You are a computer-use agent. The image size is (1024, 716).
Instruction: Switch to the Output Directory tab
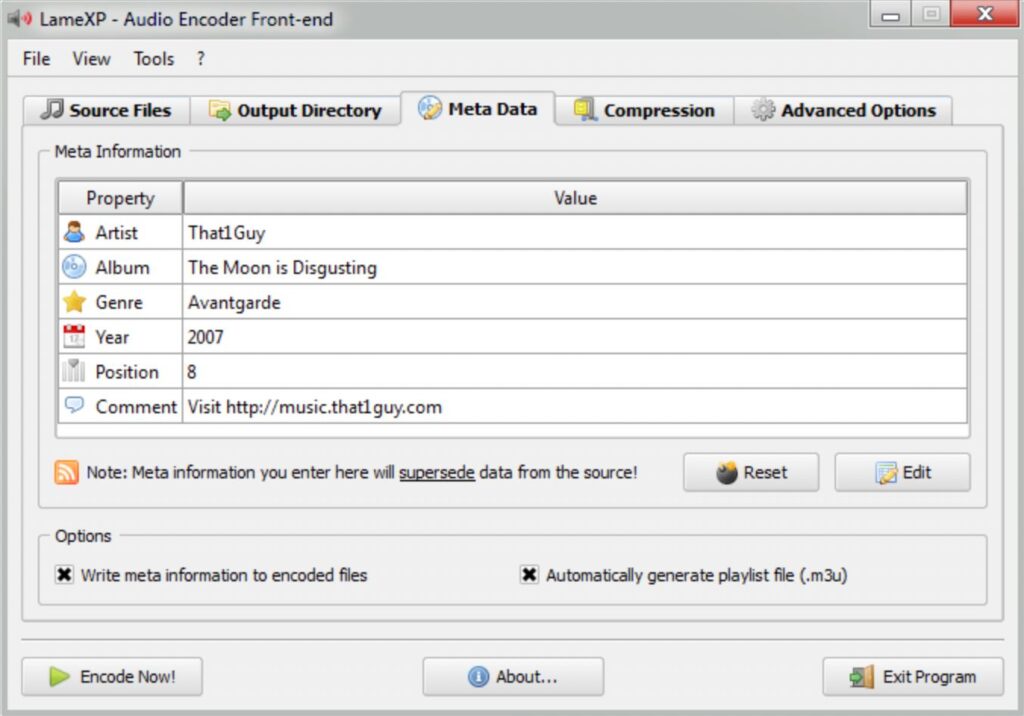[x=295, y=110]
